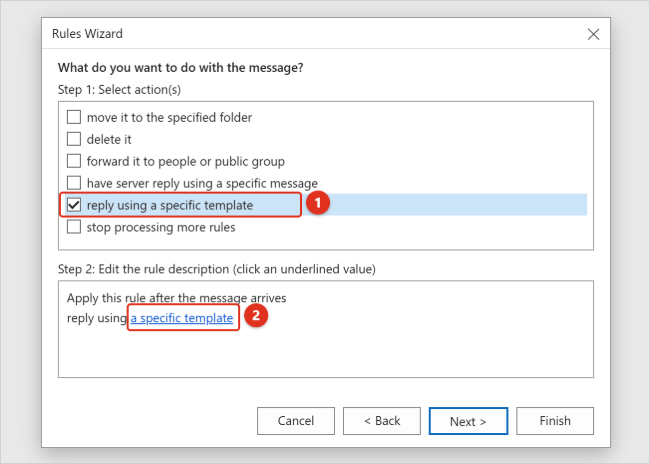Tick the 'delete it' checkbox
This screenshot has height=464, width=650.
point(74,139)
